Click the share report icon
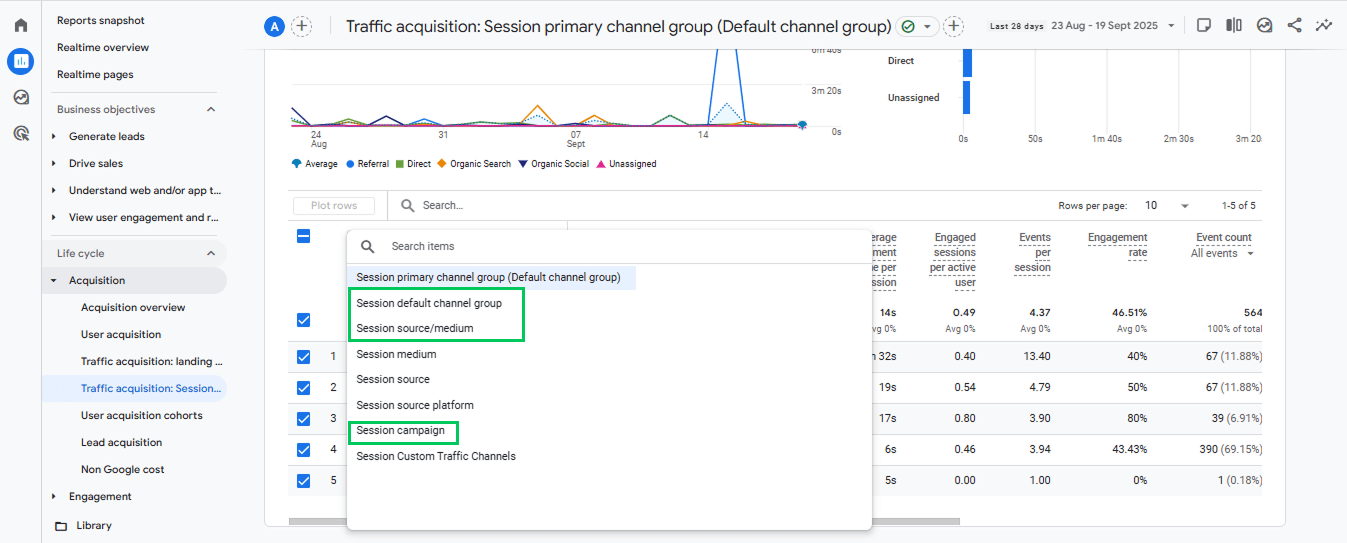Image resolution: width=1347 pixels, height=543 pixels. click(x=1294, y=25)
